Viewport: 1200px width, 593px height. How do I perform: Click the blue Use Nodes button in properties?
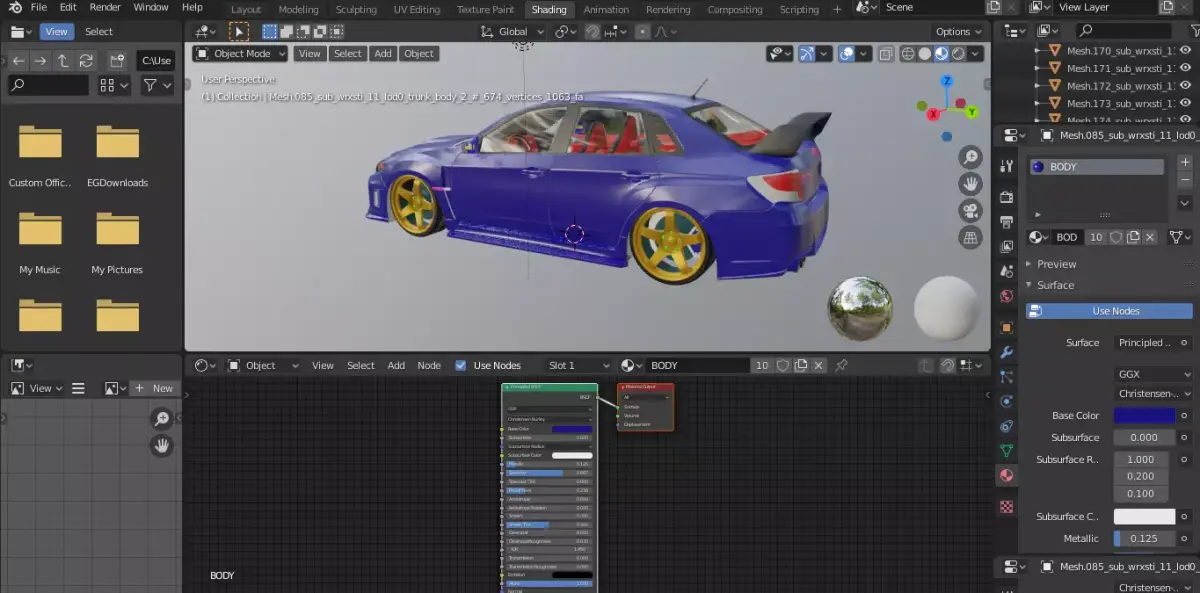pos(1109,311)
